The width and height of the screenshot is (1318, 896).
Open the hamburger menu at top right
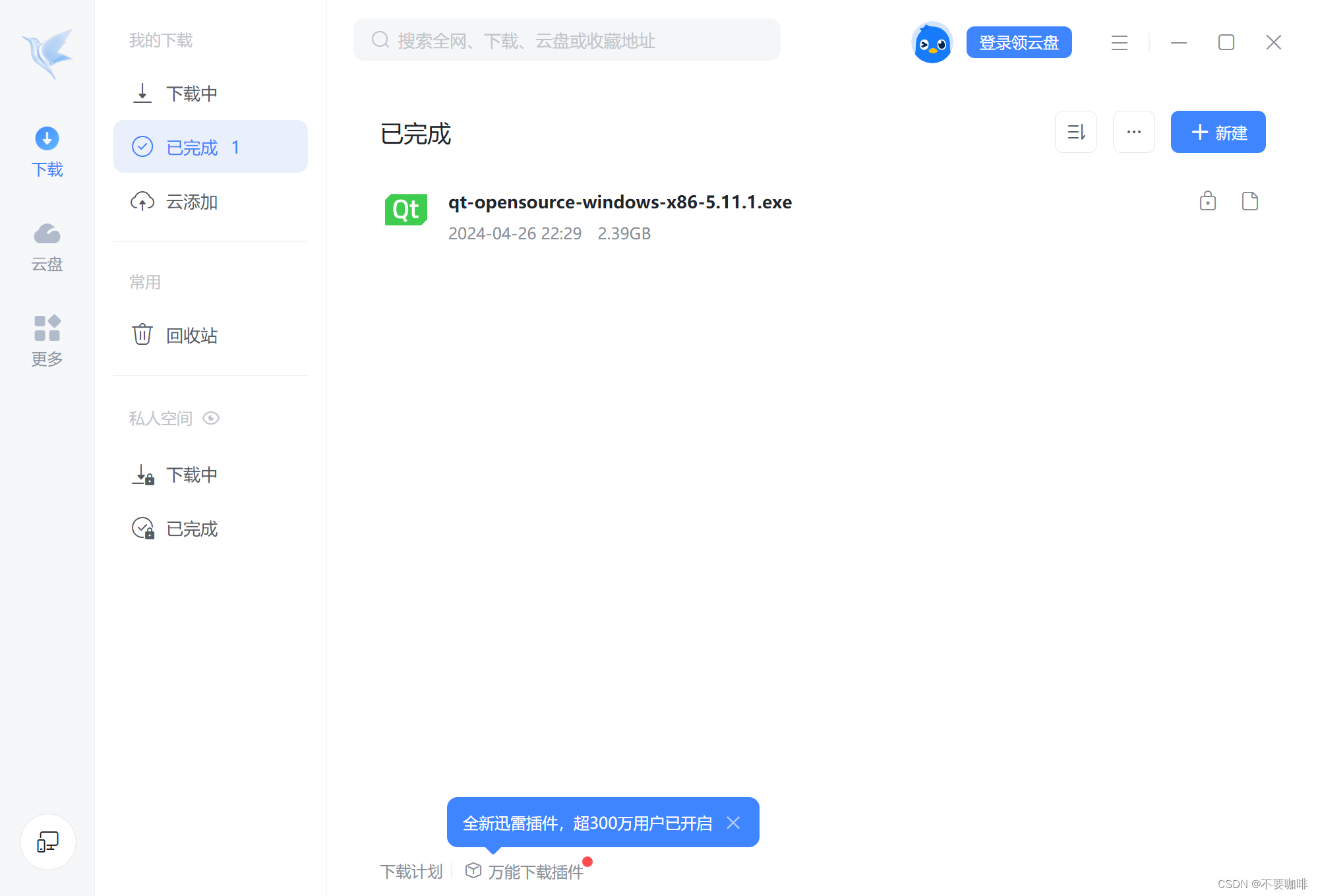(x=1119, y=42)
